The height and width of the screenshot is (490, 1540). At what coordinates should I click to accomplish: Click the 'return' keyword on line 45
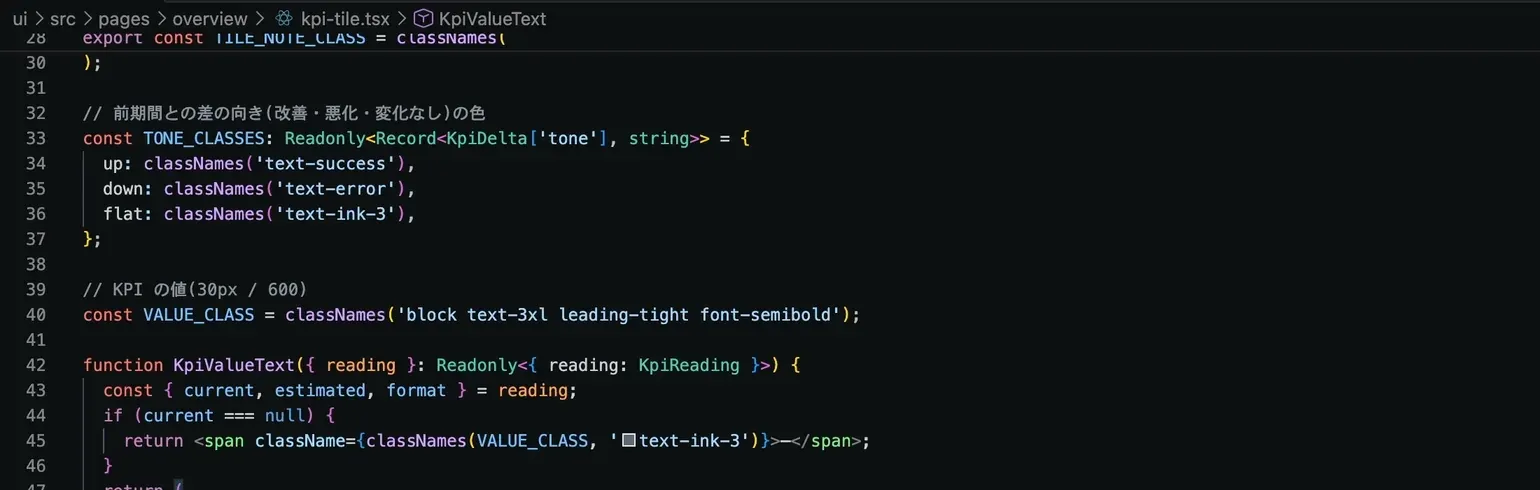(x=153, y=441)
